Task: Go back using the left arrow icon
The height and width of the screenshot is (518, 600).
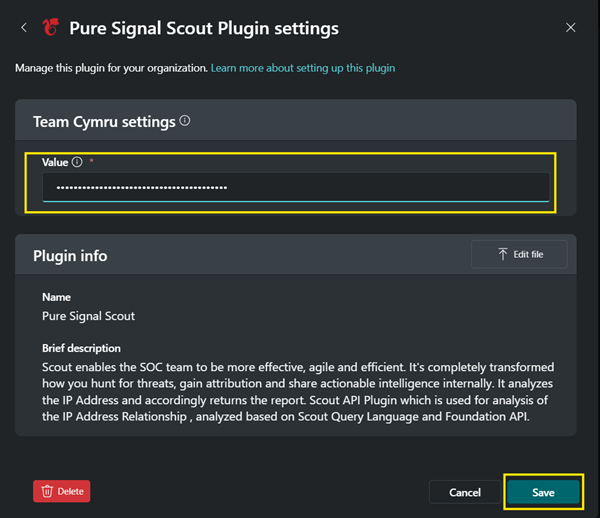Action: click(24, 28)
